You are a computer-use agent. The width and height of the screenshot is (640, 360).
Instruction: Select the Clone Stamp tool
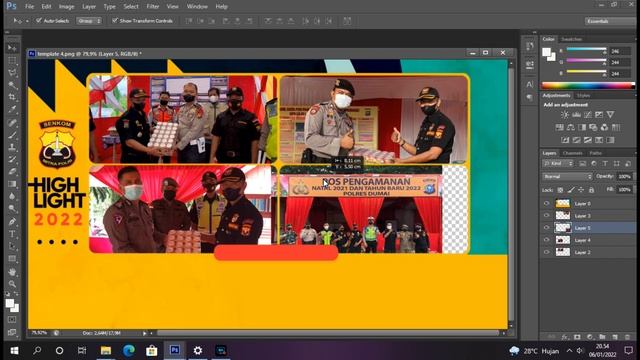12,147
